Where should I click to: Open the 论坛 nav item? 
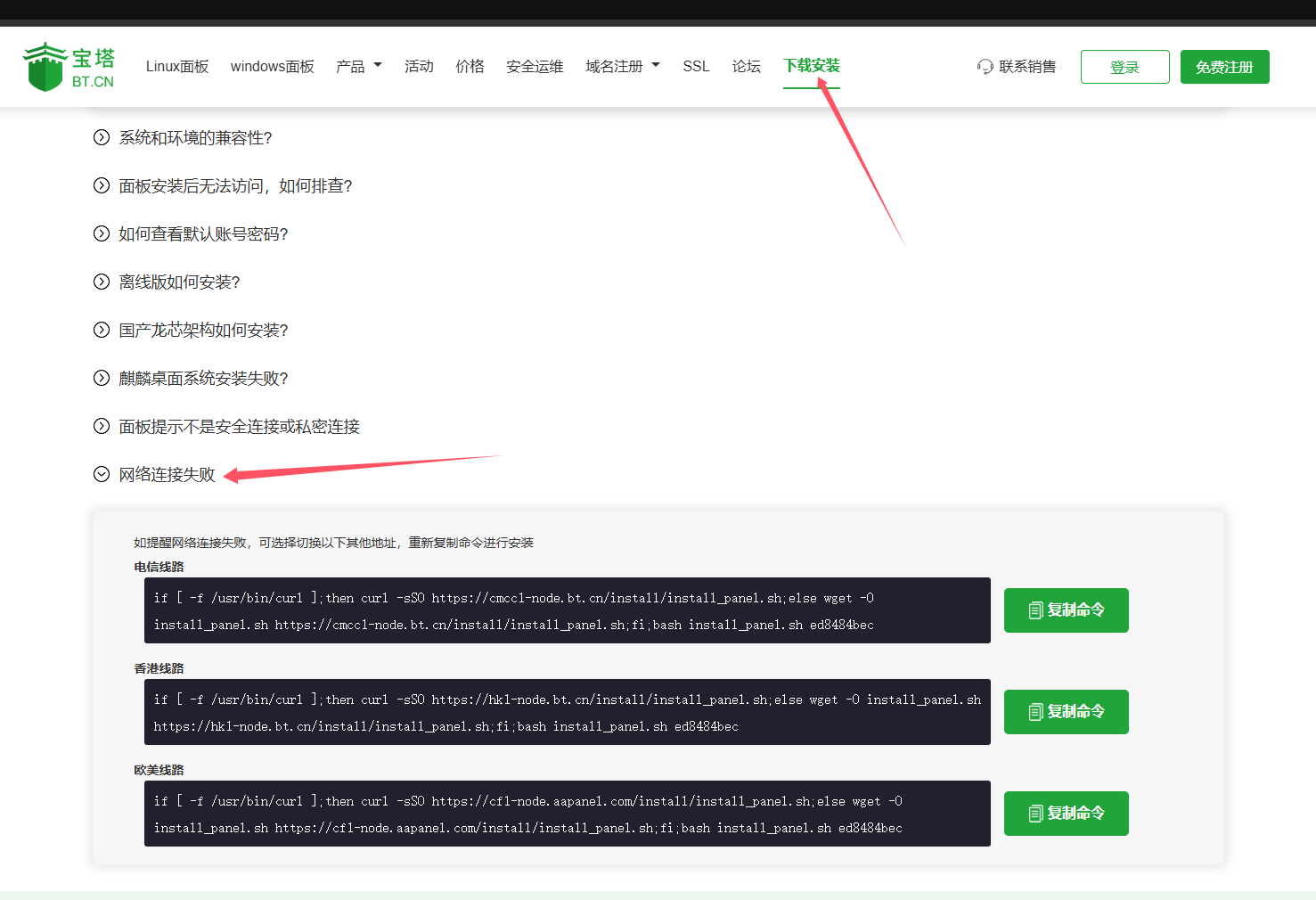(x=747, y=67)
